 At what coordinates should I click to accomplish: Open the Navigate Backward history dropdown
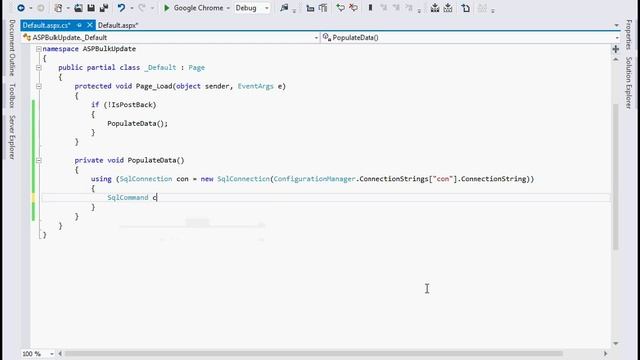[x=30, y=8]
